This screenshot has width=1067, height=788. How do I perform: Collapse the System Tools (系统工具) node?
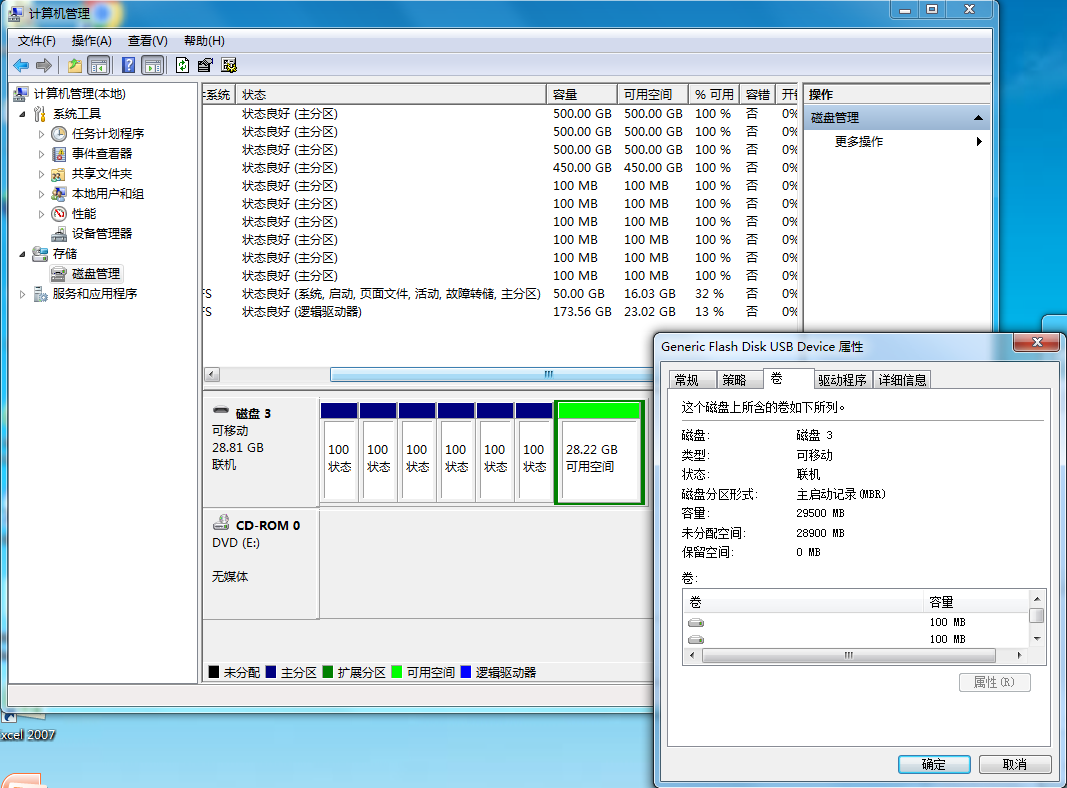(22, 114)
